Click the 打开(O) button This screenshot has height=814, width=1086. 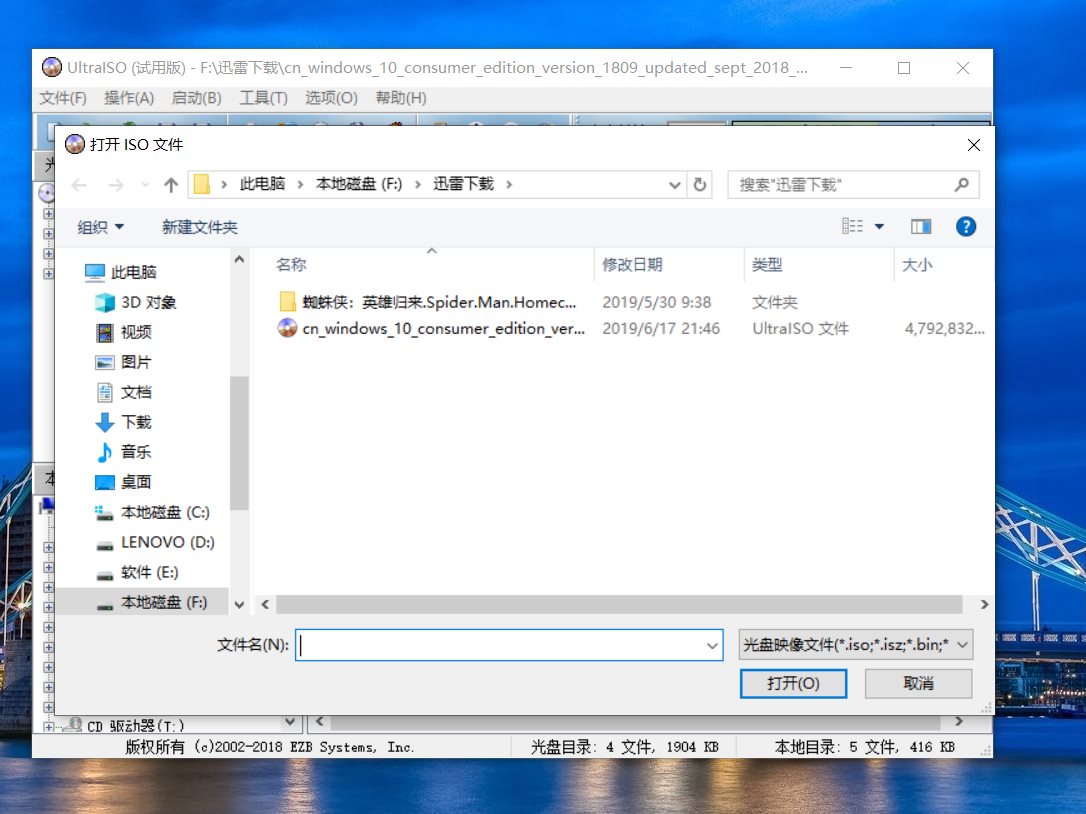[793, 684]
